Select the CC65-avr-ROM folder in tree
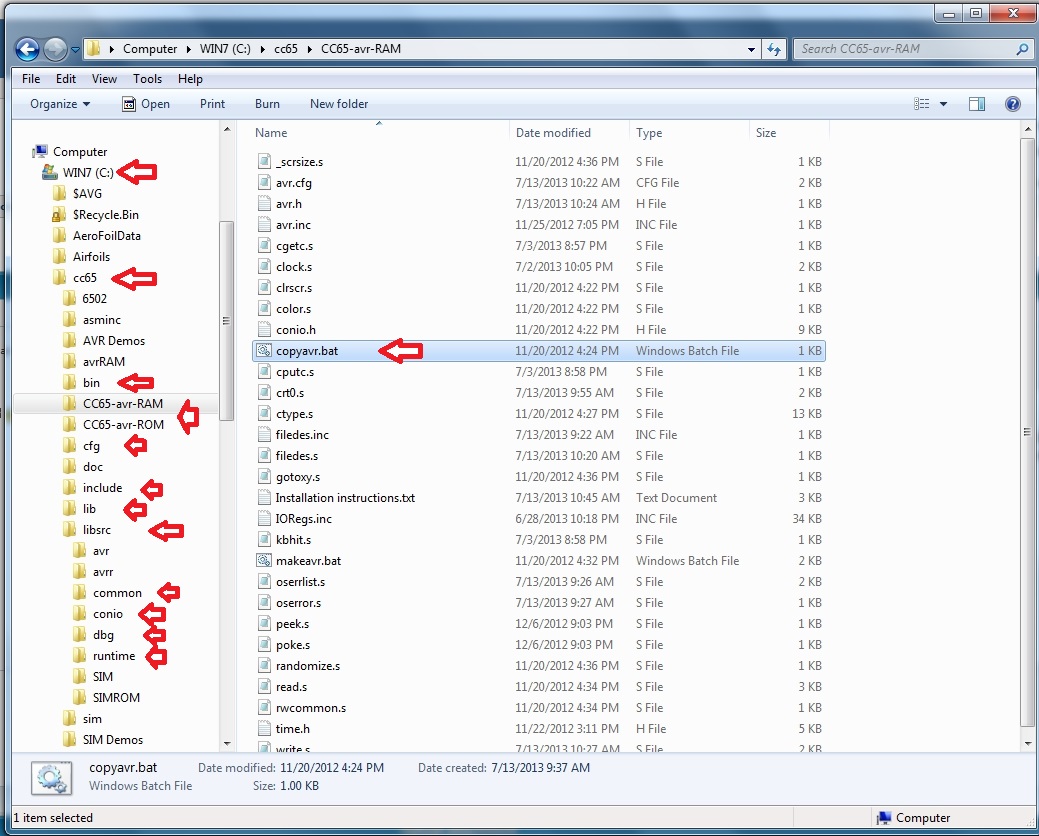 (x=123, y=425)
